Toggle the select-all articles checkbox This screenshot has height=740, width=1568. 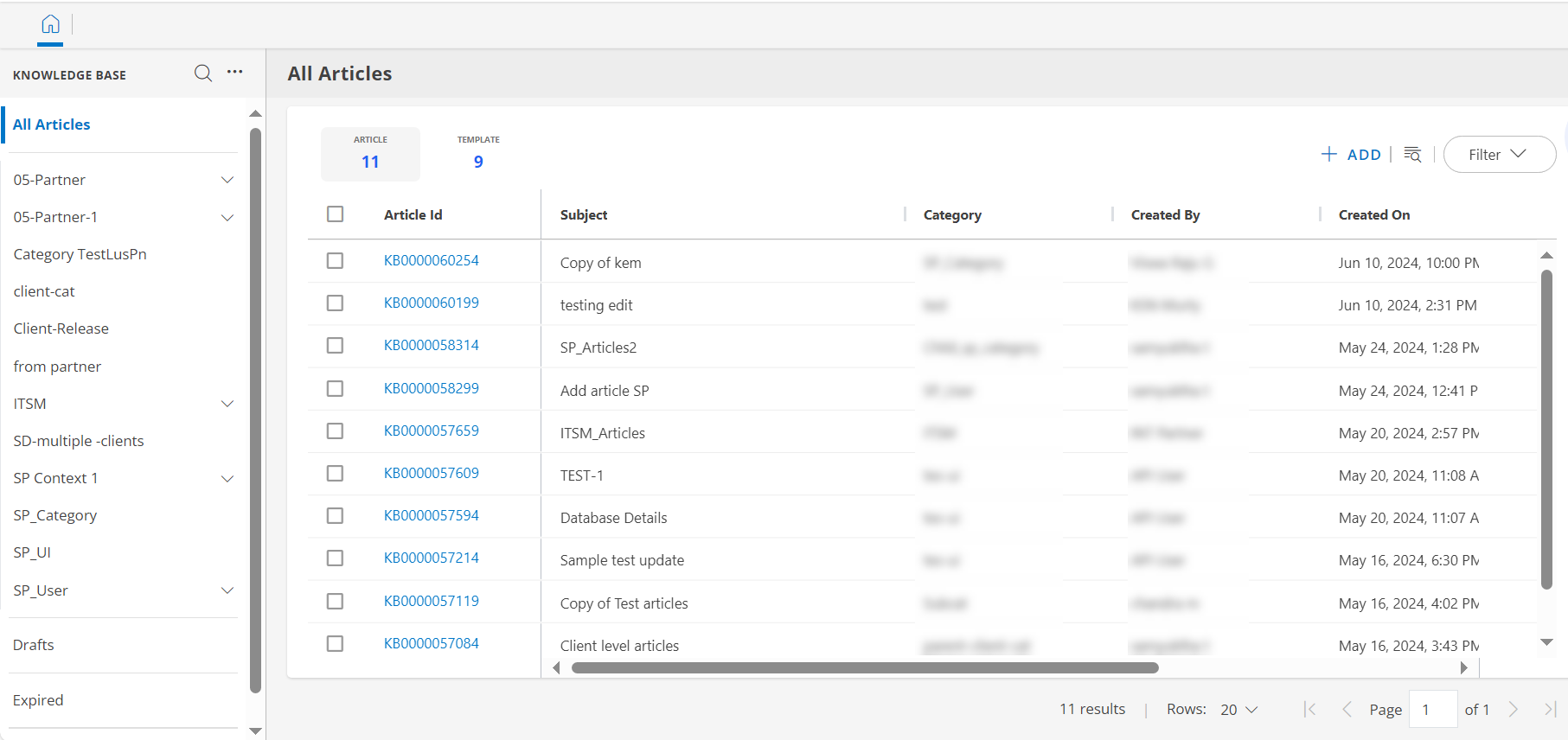click(336, 214)
